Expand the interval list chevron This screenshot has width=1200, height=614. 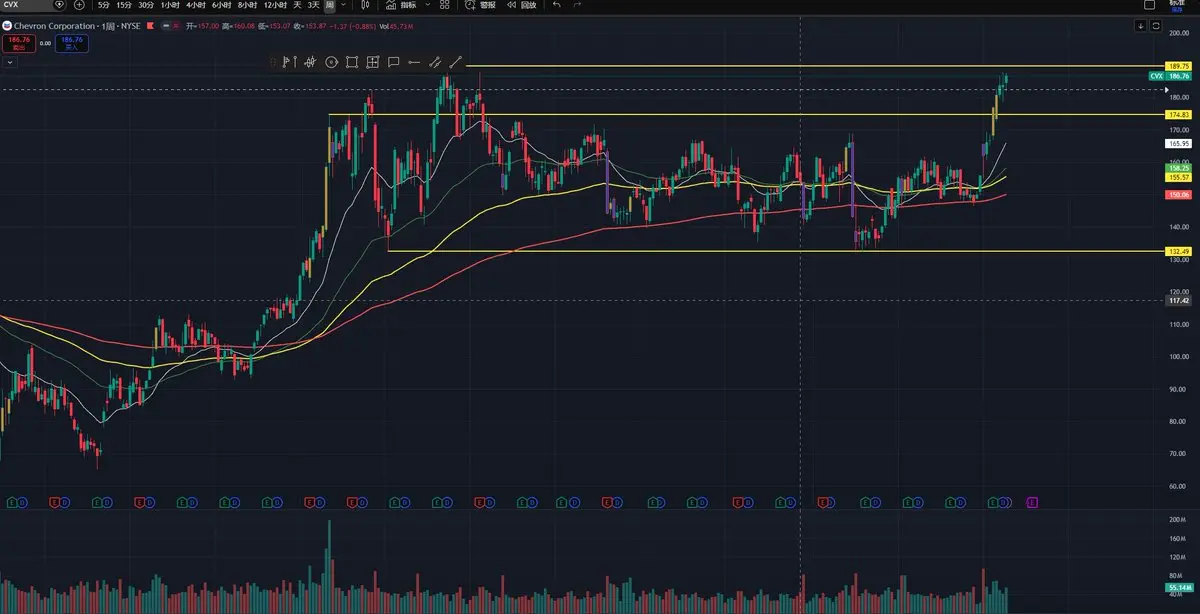[343, 5]
